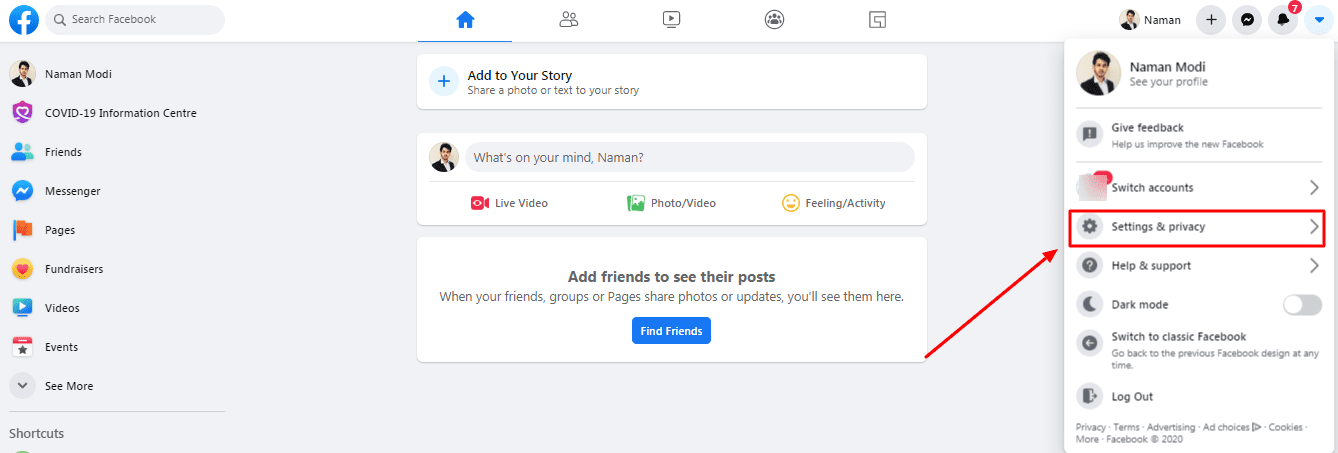
Task: Open Fundraisers heart icon in sidebar
Action: click(22, 269)
